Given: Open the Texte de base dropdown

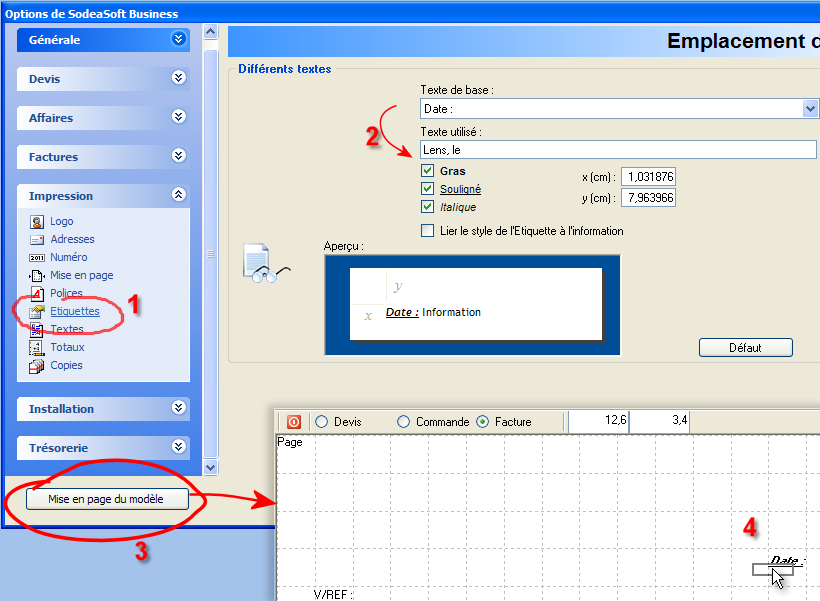Looking at the screenshot, I should click(810, 109).
